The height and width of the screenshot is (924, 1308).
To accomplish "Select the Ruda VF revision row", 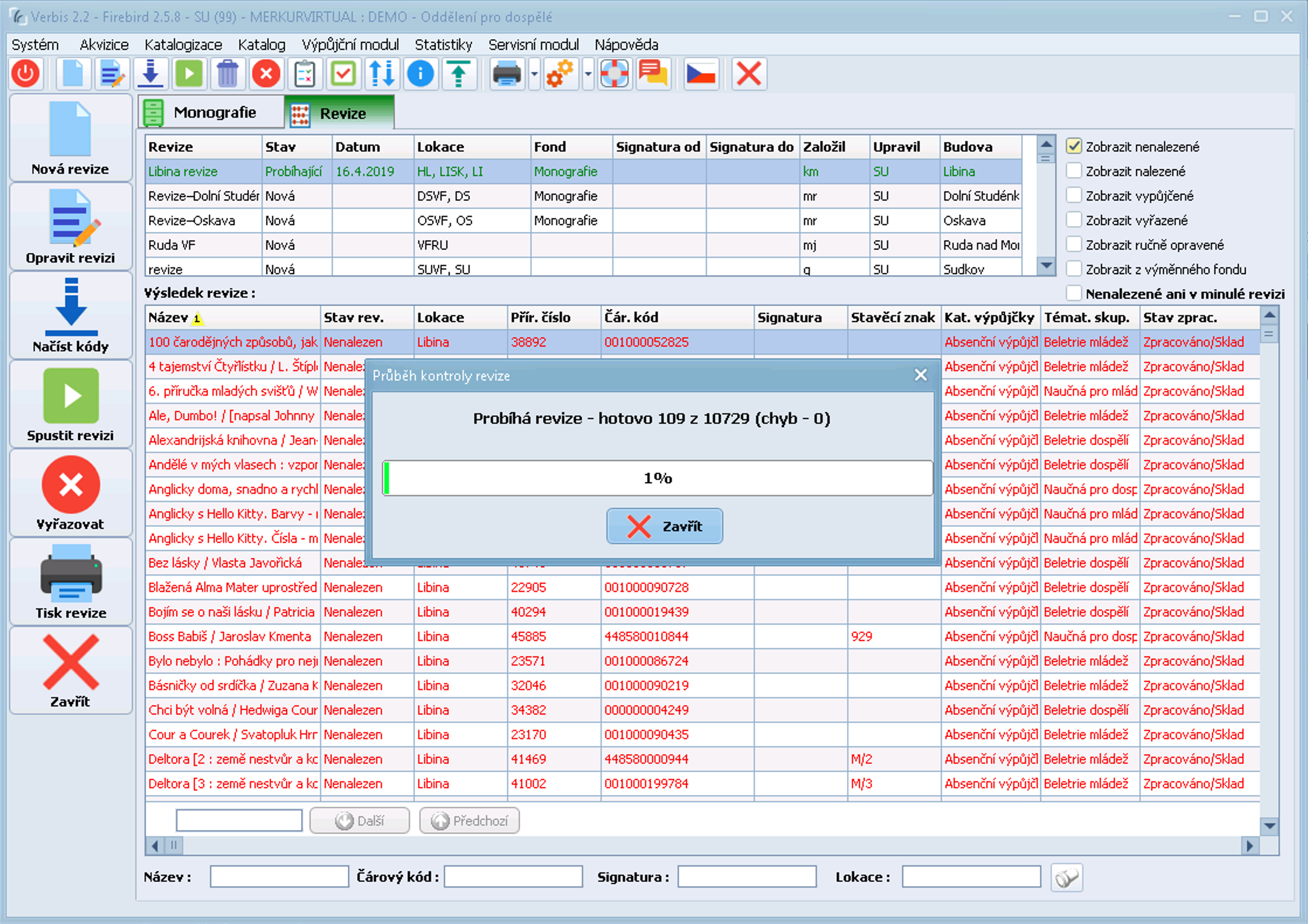I will (584, 245).
